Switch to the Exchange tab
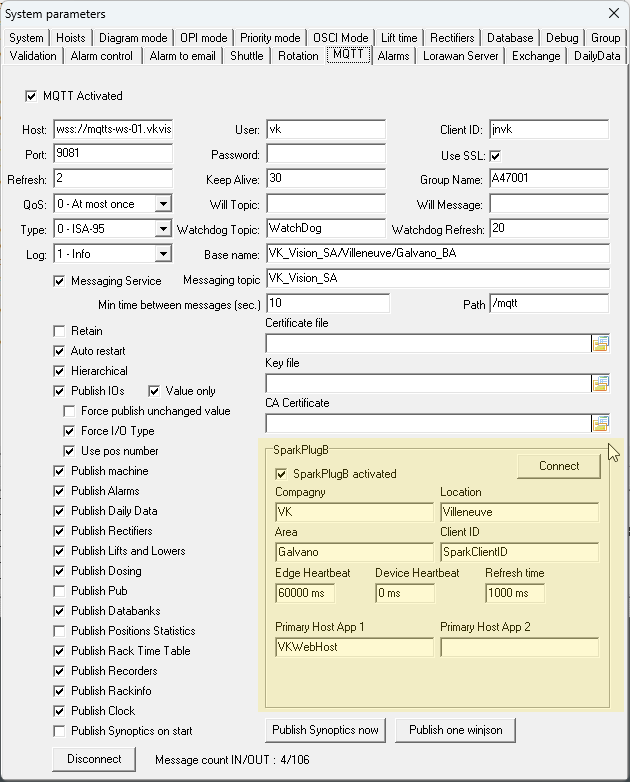Viewport: 630px width, 782px height. 536,56
